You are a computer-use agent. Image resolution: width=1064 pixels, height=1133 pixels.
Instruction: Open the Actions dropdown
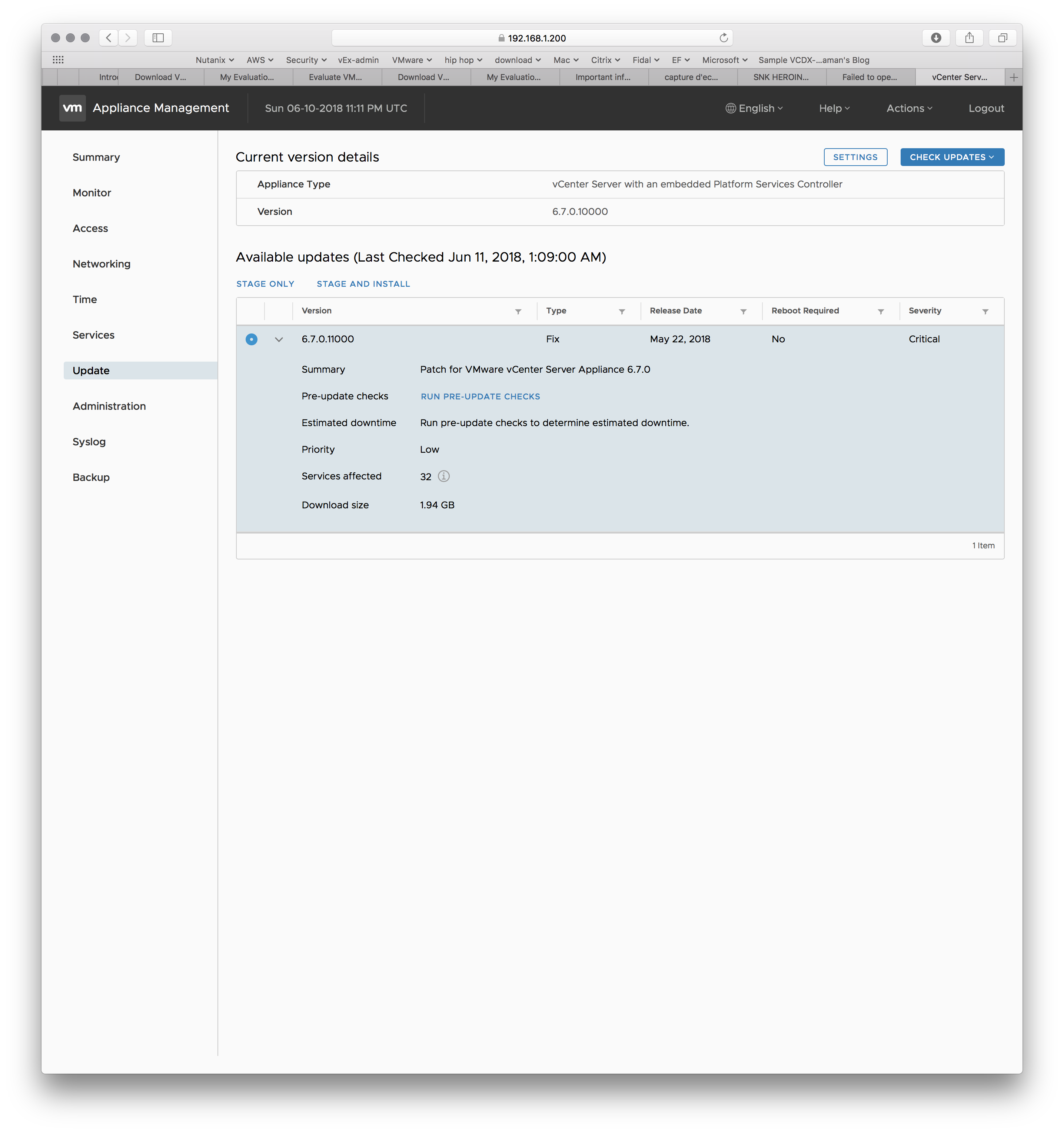909,108
